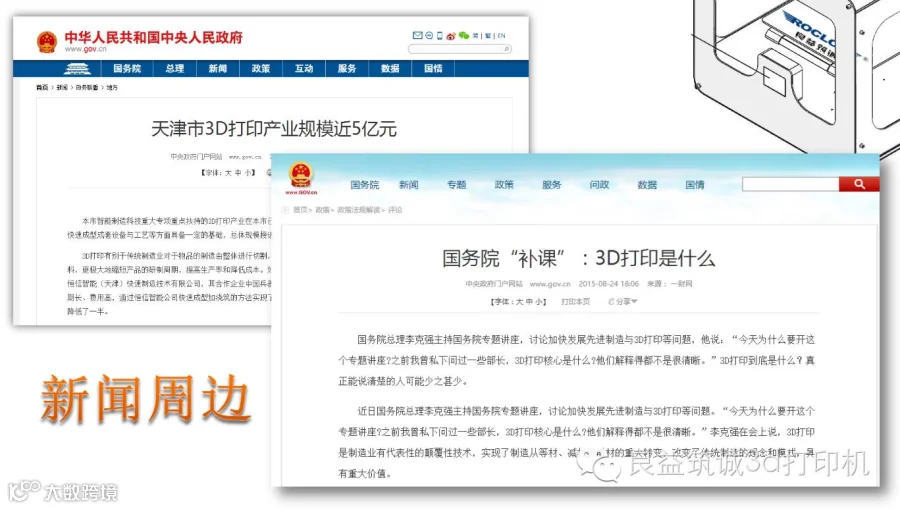Open 互动 in the blue navigation bar
900x509 pixels.
pos(304,69)
